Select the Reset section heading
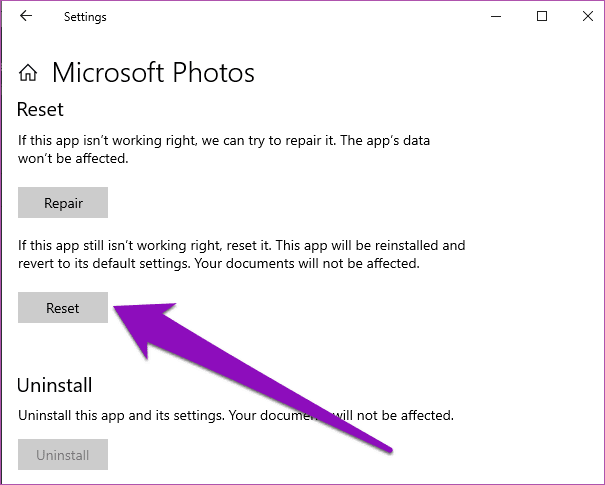Viewport: 605px width, 485px height. [40, 110]
